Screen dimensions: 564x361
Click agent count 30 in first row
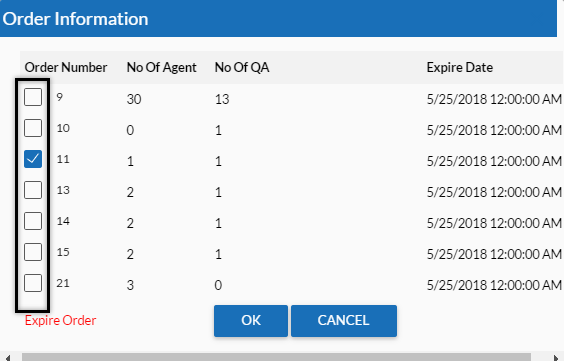pos(134,99)
